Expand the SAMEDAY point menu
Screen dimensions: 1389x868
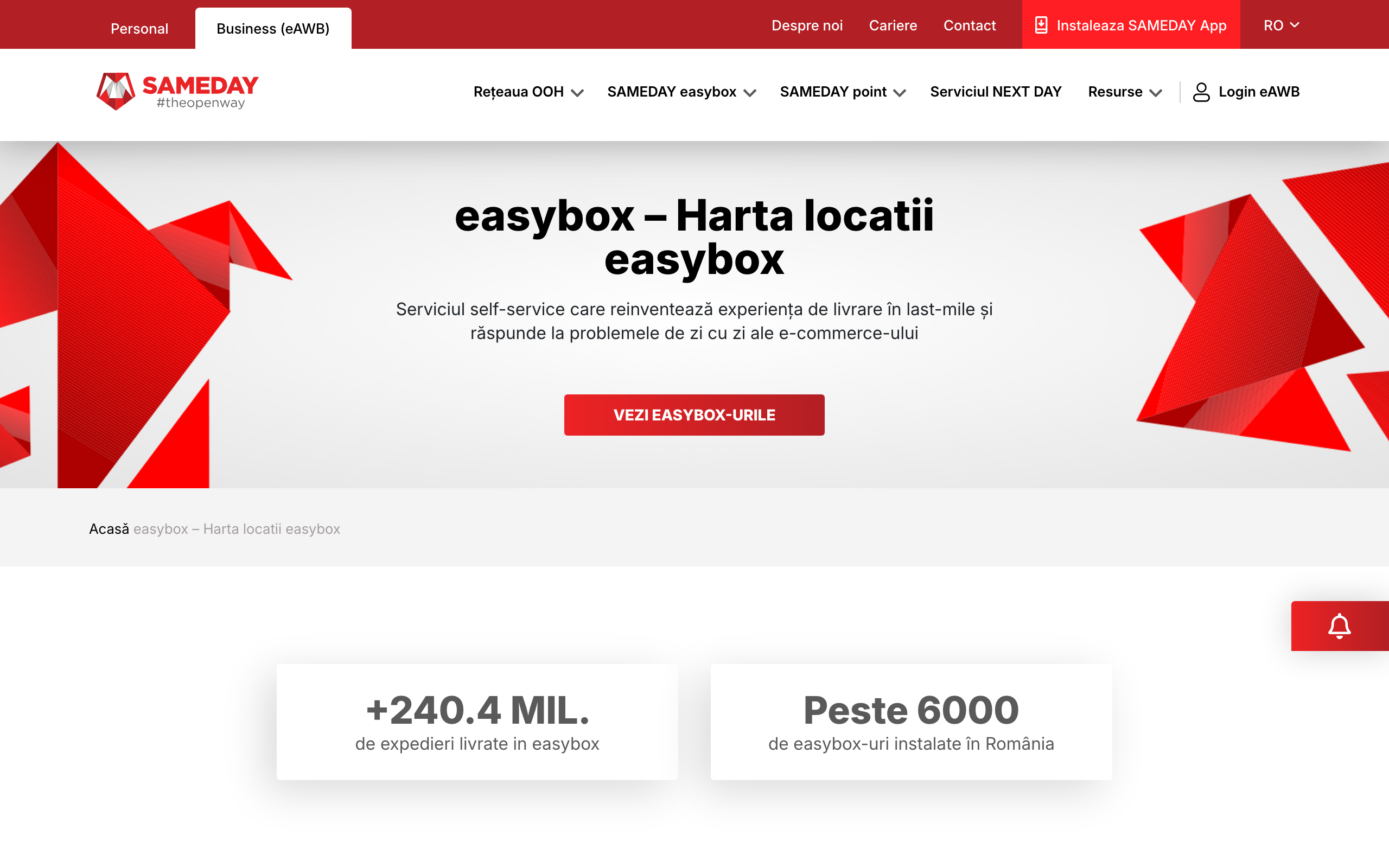(843, 92)
